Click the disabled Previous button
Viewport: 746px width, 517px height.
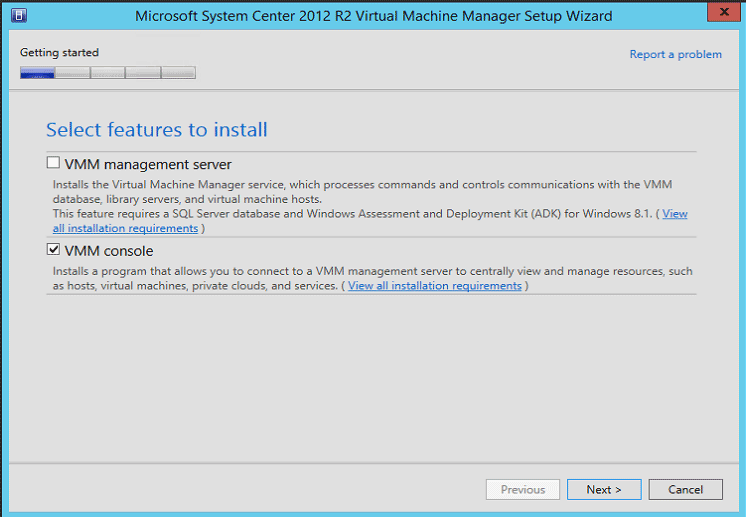point(523,489)
